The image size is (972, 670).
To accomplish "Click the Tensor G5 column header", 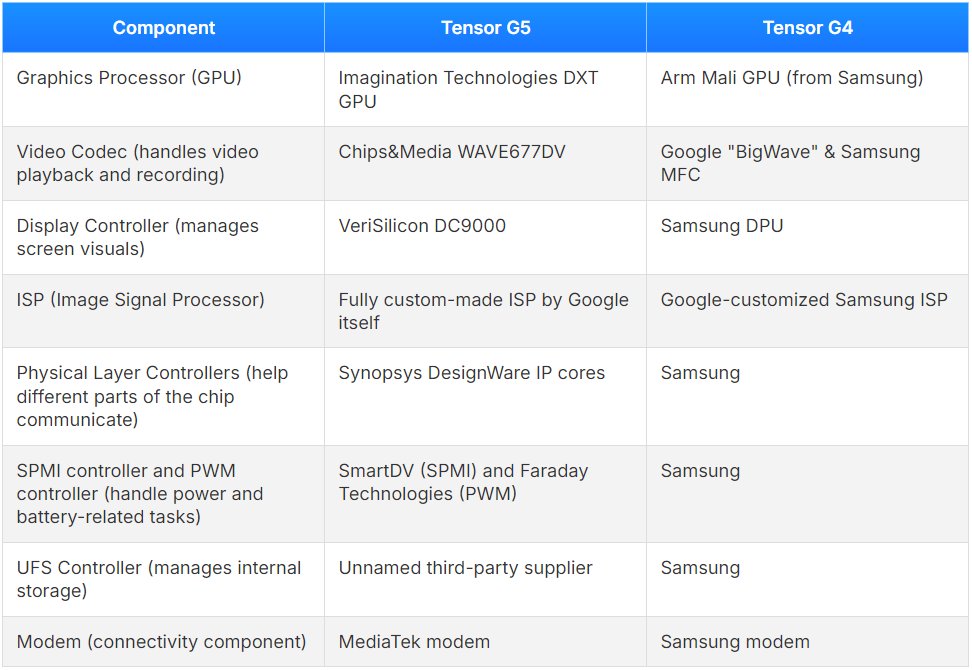I will tap(485, 28).
